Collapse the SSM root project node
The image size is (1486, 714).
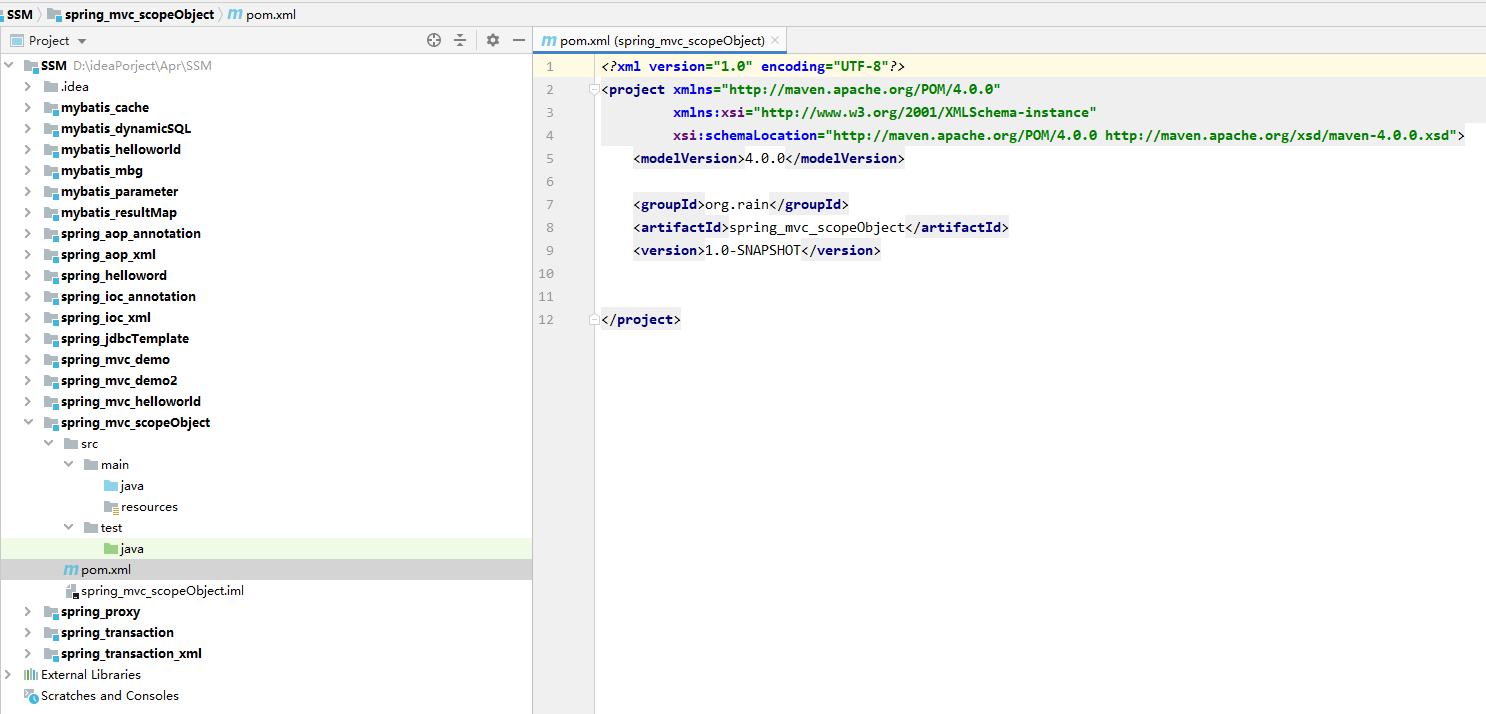click(x=9, y=66)
